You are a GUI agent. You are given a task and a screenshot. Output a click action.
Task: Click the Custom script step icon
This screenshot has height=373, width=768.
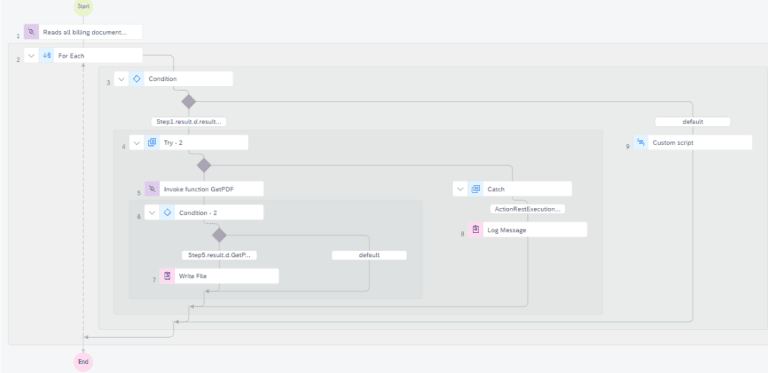click(641, 142)
